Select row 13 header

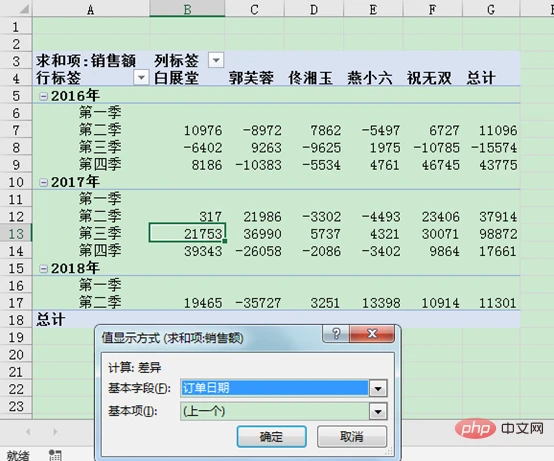pyautogui.click(x=16, y=234)
